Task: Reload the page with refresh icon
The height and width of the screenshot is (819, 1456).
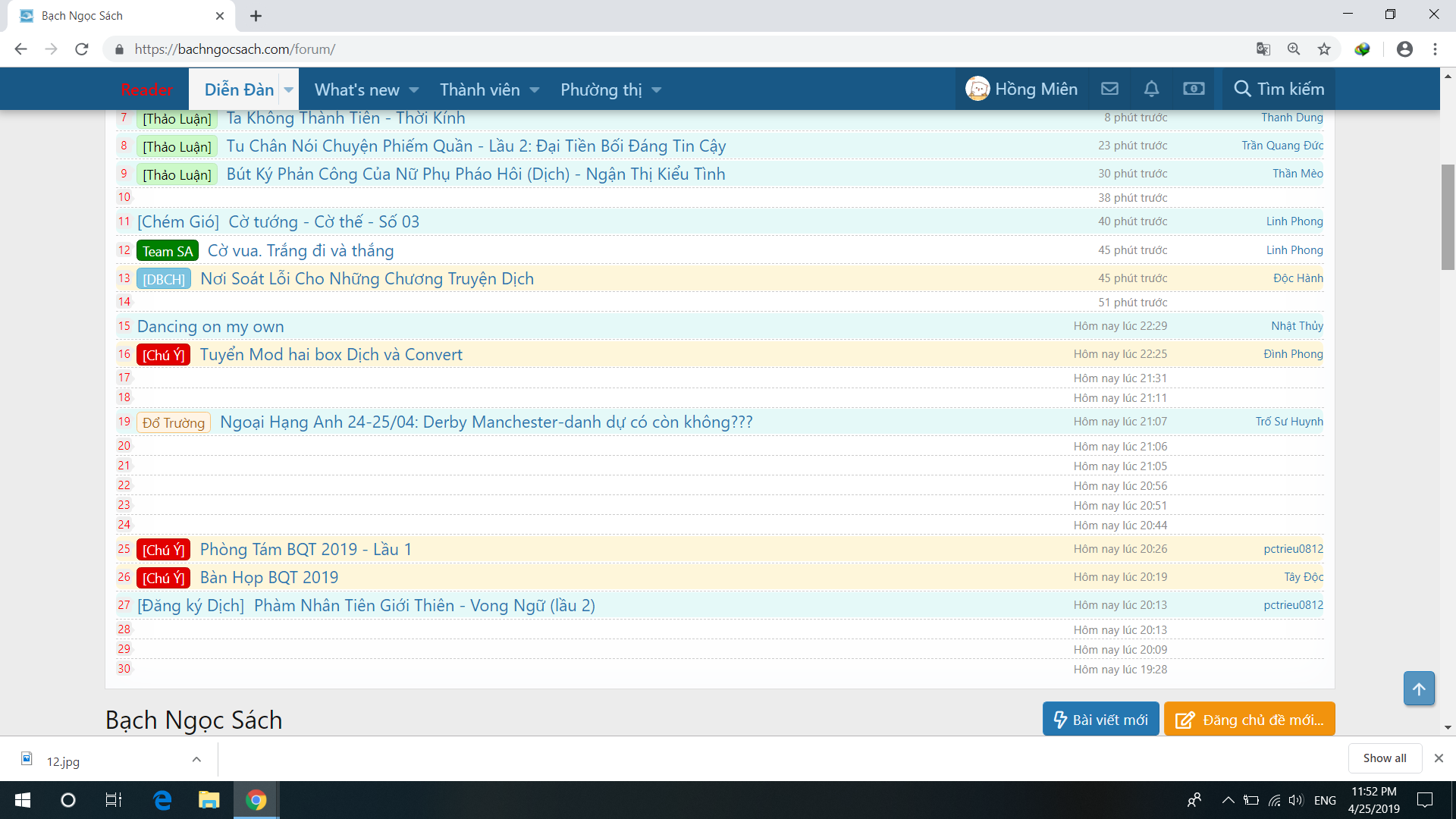Action: pos(82,49)
